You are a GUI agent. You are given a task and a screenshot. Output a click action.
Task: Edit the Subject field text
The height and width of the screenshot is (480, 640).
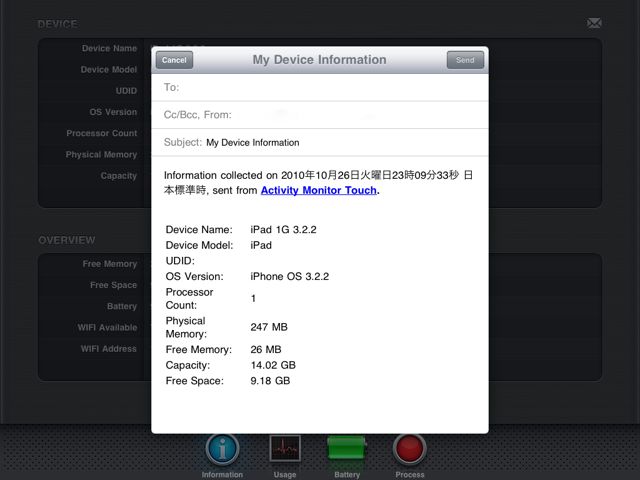point(320,142)
